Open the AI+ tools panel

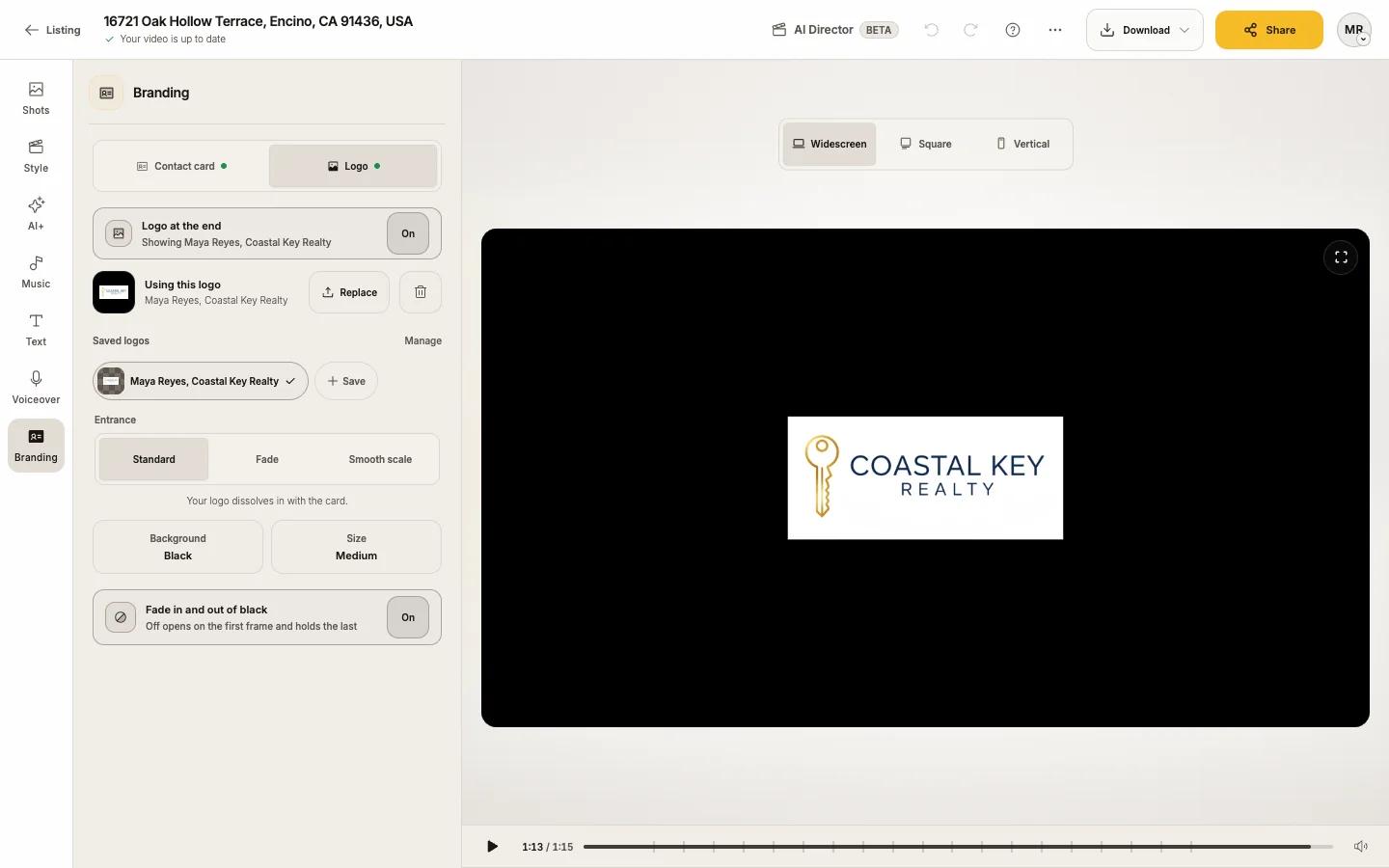click(36, 214)
